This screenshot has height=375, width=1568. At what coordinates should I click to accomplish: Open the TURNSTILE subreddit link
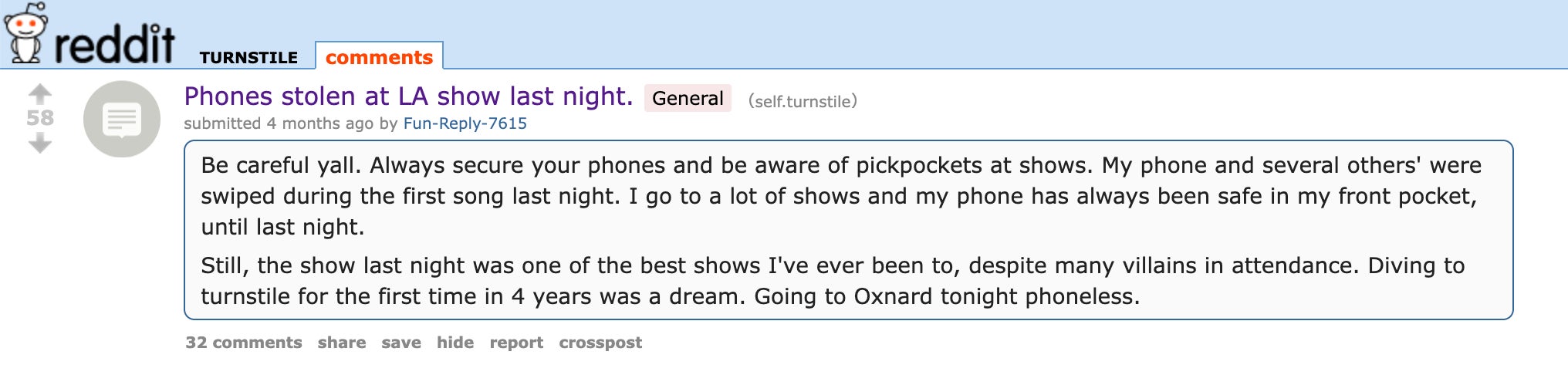pyautogui.click(x=248, y=58)
